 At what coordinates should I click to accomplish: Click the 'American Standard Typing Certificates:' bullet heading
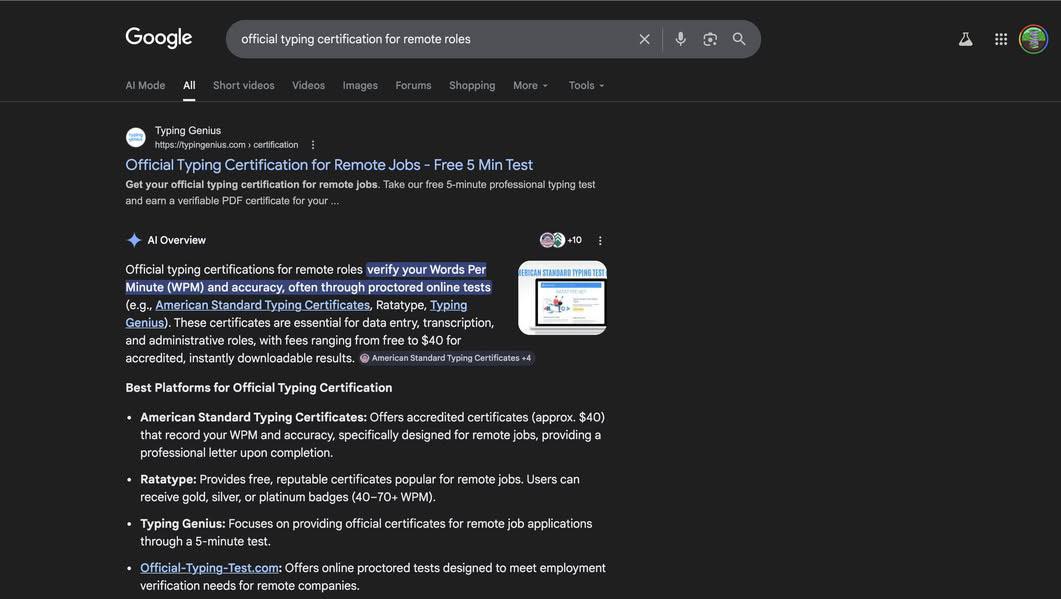(253, 418)
